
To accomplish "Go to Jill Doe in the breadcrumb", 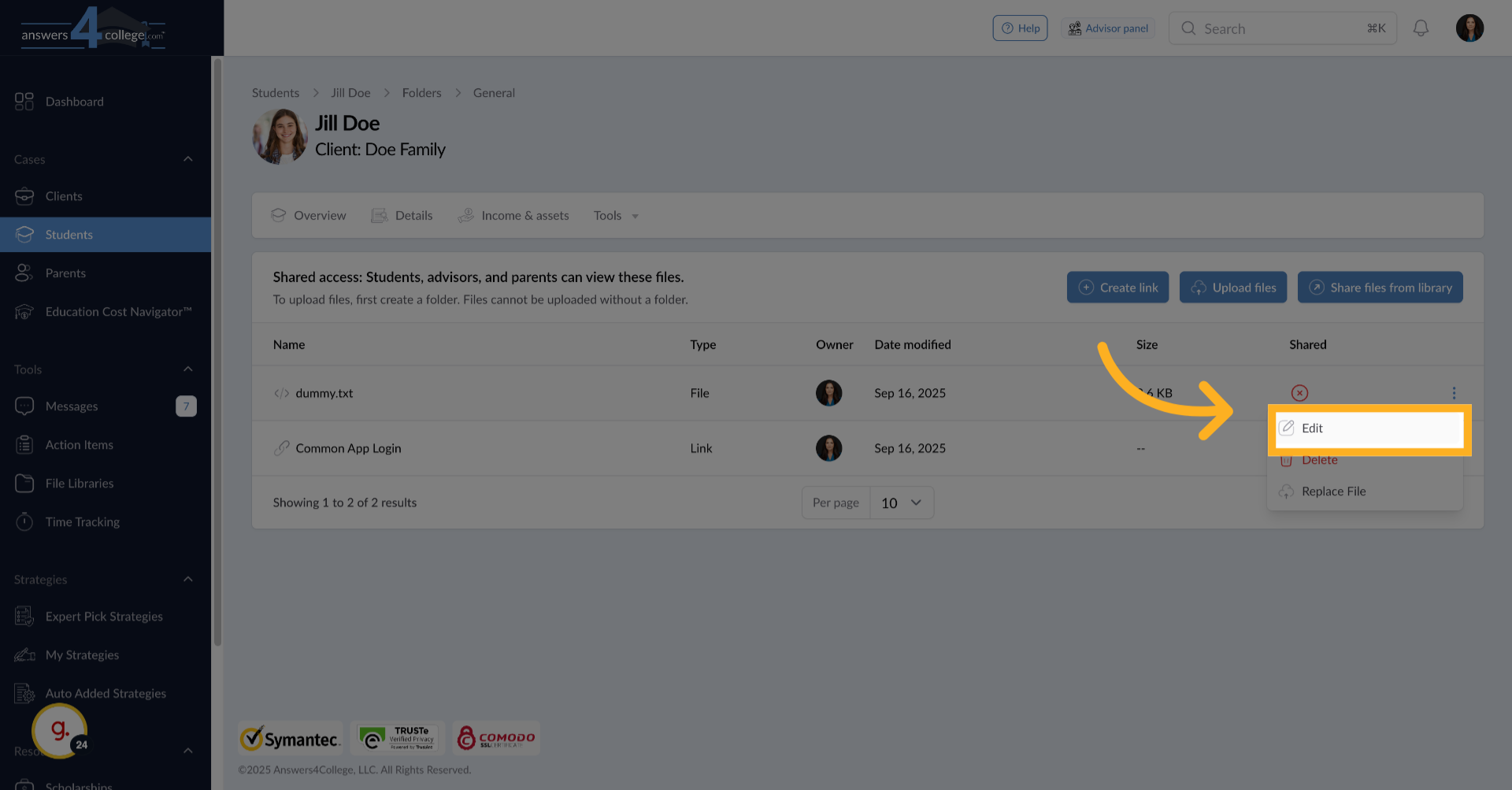I will coord(350,93).
